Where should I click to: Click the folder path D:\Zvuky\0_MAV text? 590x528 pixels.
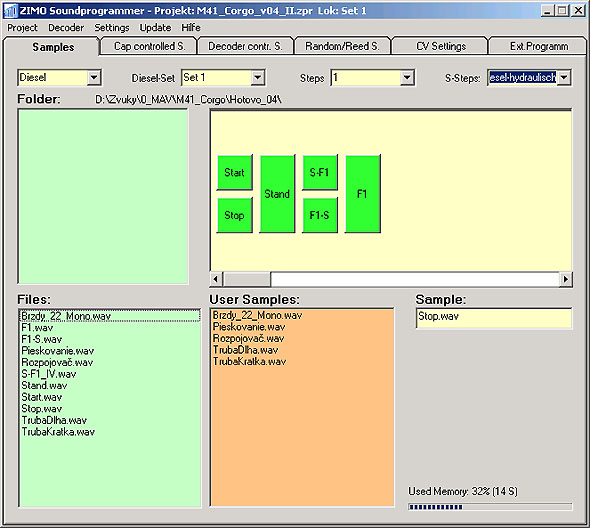click(188, 100)
